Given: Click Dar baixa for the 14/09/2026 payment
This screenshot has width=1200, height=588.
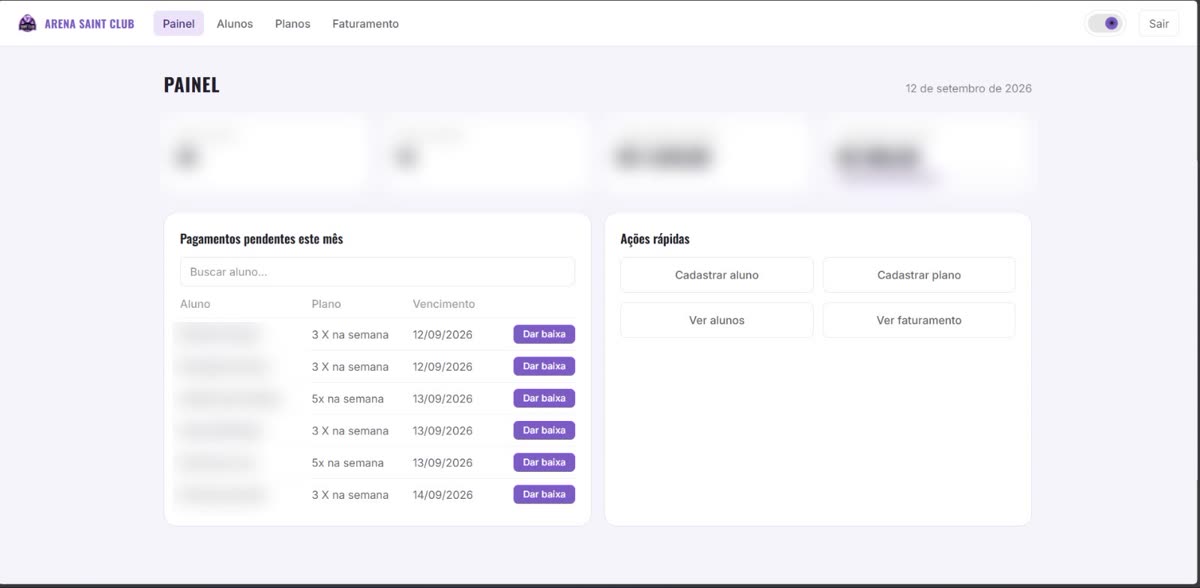Looking at the screenshot, I should click(x=544, y=494).
